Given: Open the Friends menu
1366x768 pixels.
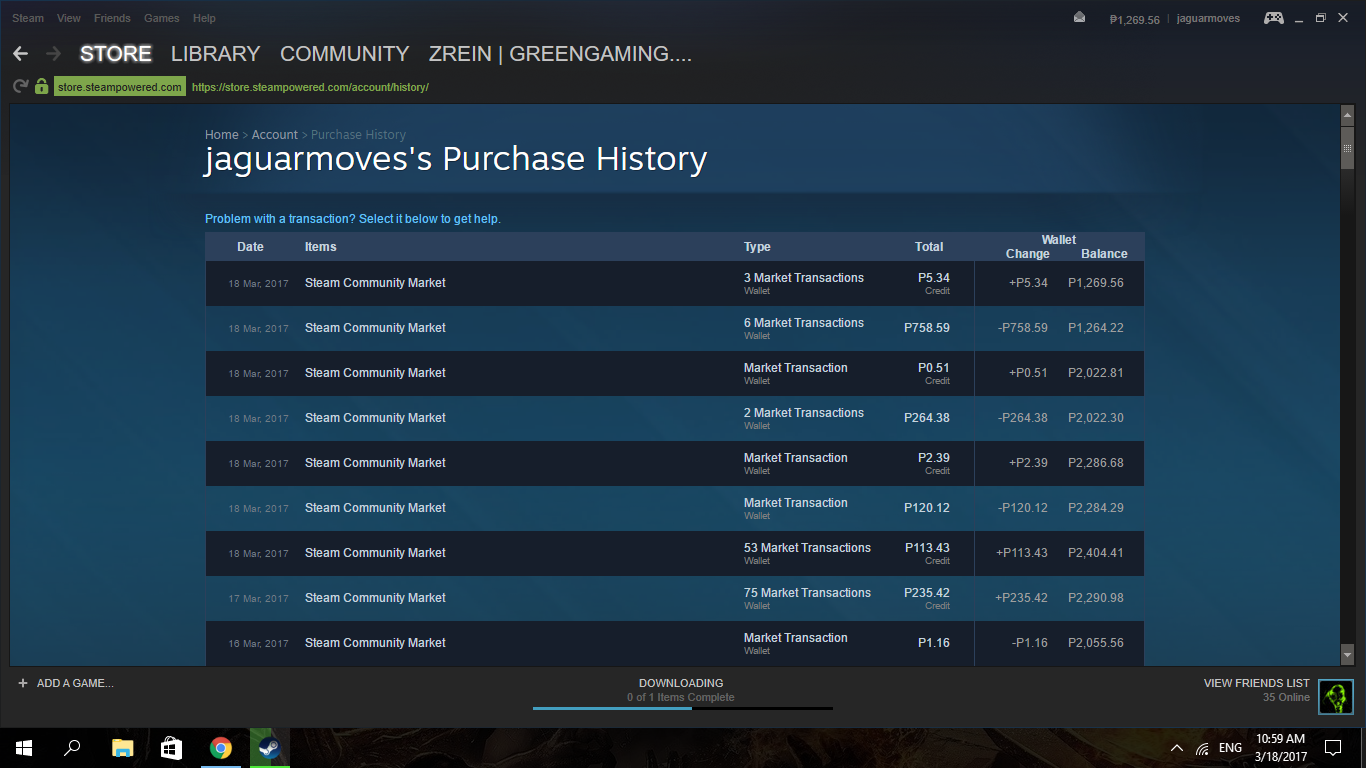Looking at the screenshot, I should (x=112, y=18).
